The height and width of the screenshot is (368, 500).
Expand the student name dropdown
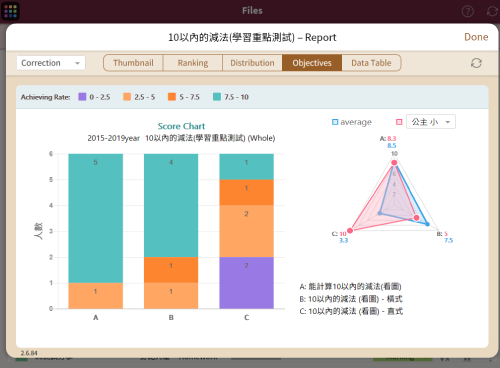pos(431,122)
